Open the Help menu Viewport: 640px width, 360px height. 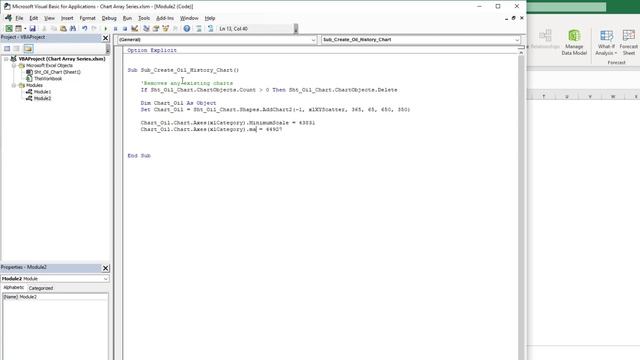[x=210, y=18]
